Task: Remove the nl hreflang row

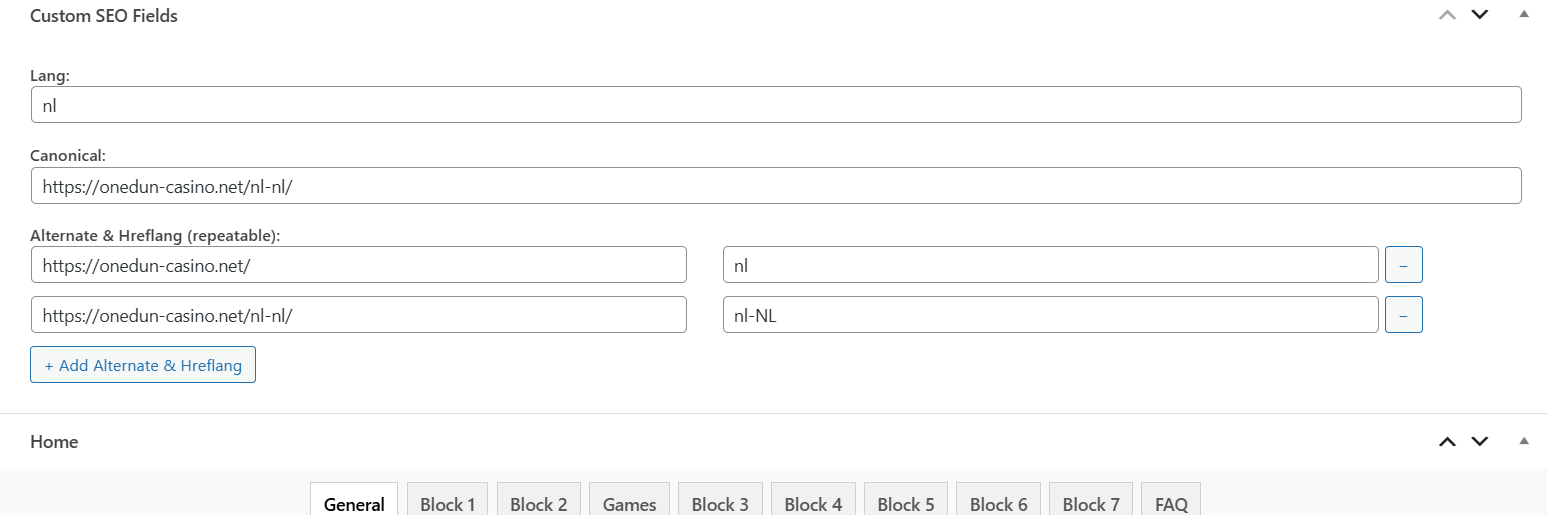Action: tap(1403, 265)
